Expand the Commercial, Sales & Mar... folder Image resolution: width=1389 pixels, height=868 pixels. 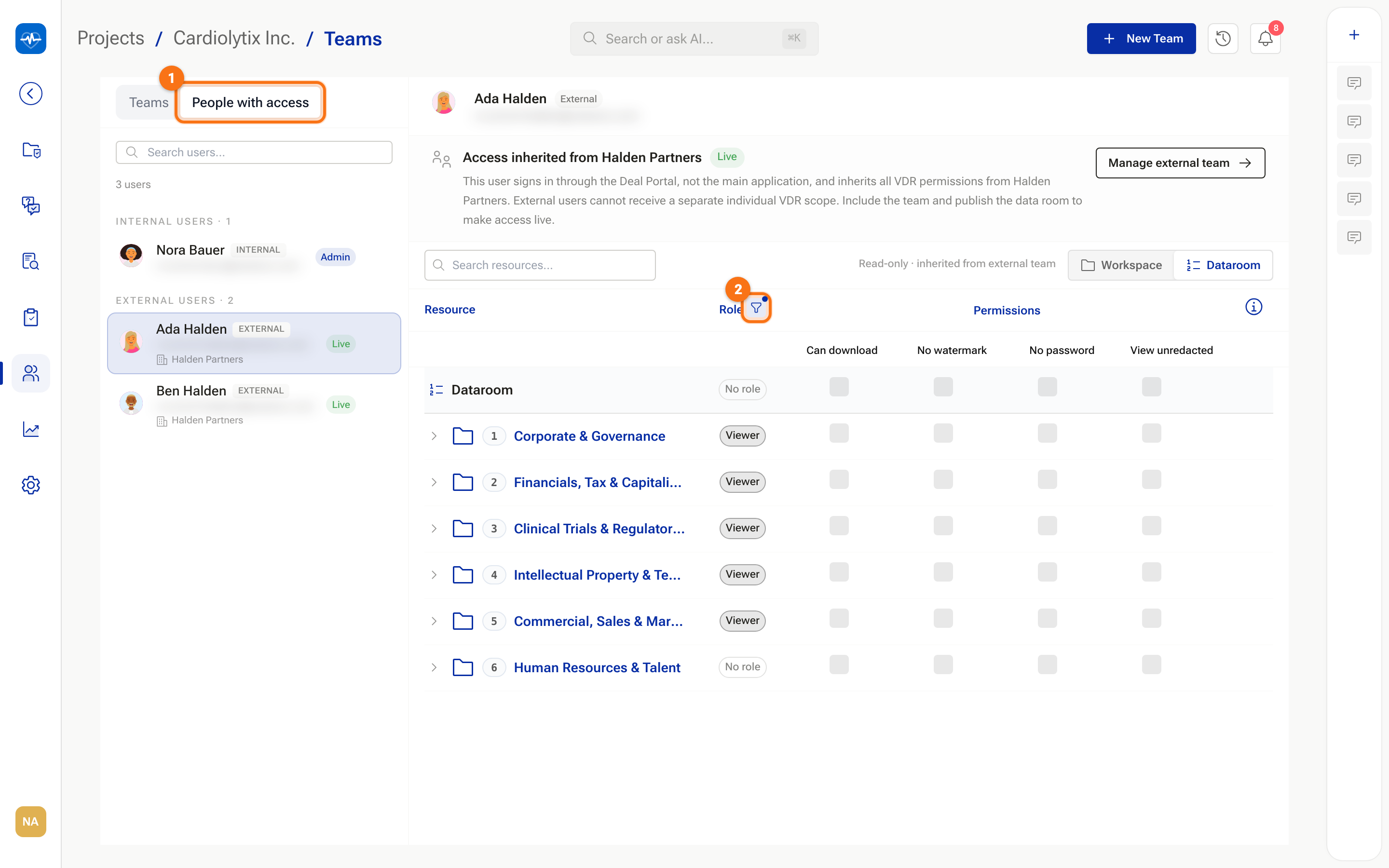434,621
